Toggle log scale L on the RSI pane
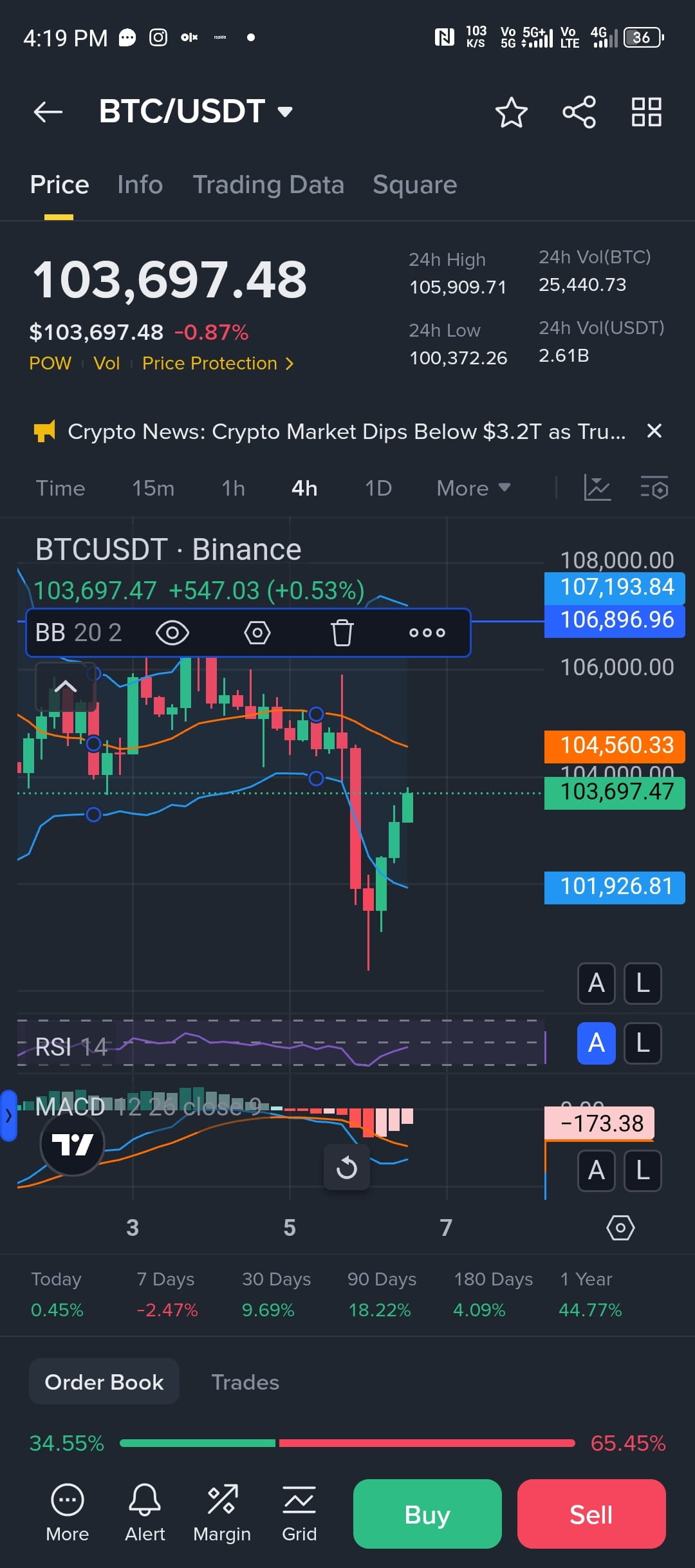This screenshot has height=1568, width=695. 643,1043
